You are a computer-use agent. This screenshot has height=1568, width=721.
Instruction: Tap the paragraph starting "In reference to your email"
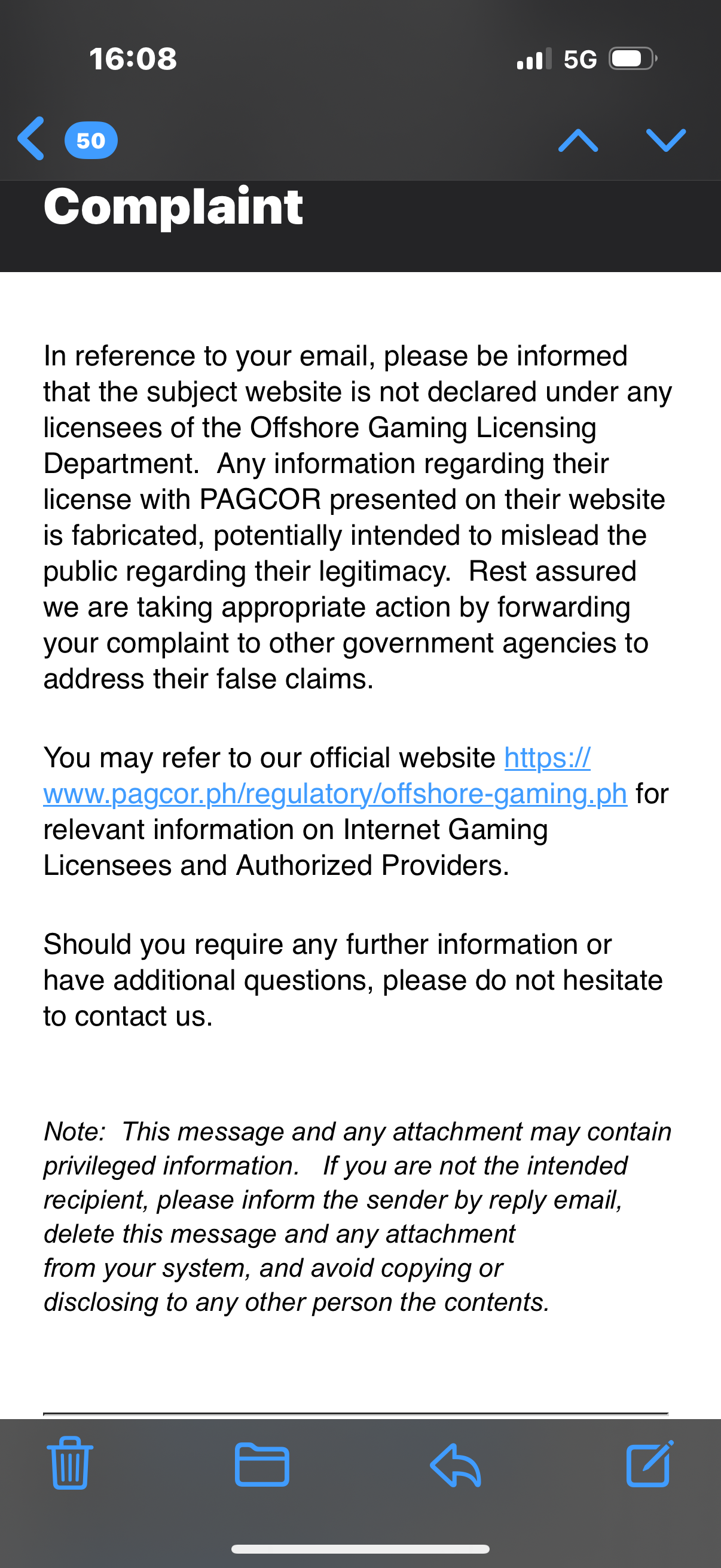[x=358, y=517]
